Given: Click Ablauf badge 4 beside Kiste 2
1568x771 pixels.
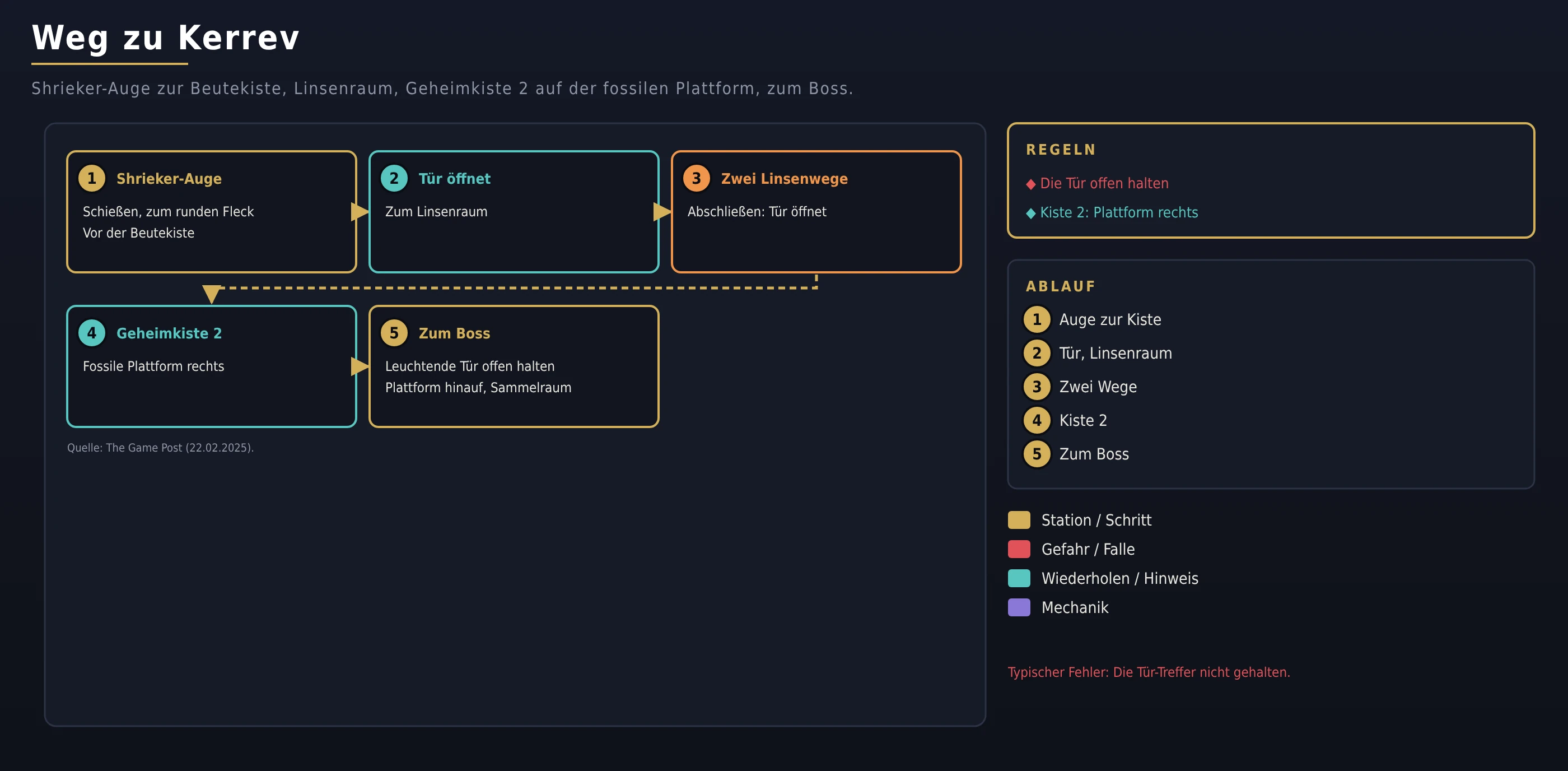Looking at the screenshot, I should (x=1037, y=420).
